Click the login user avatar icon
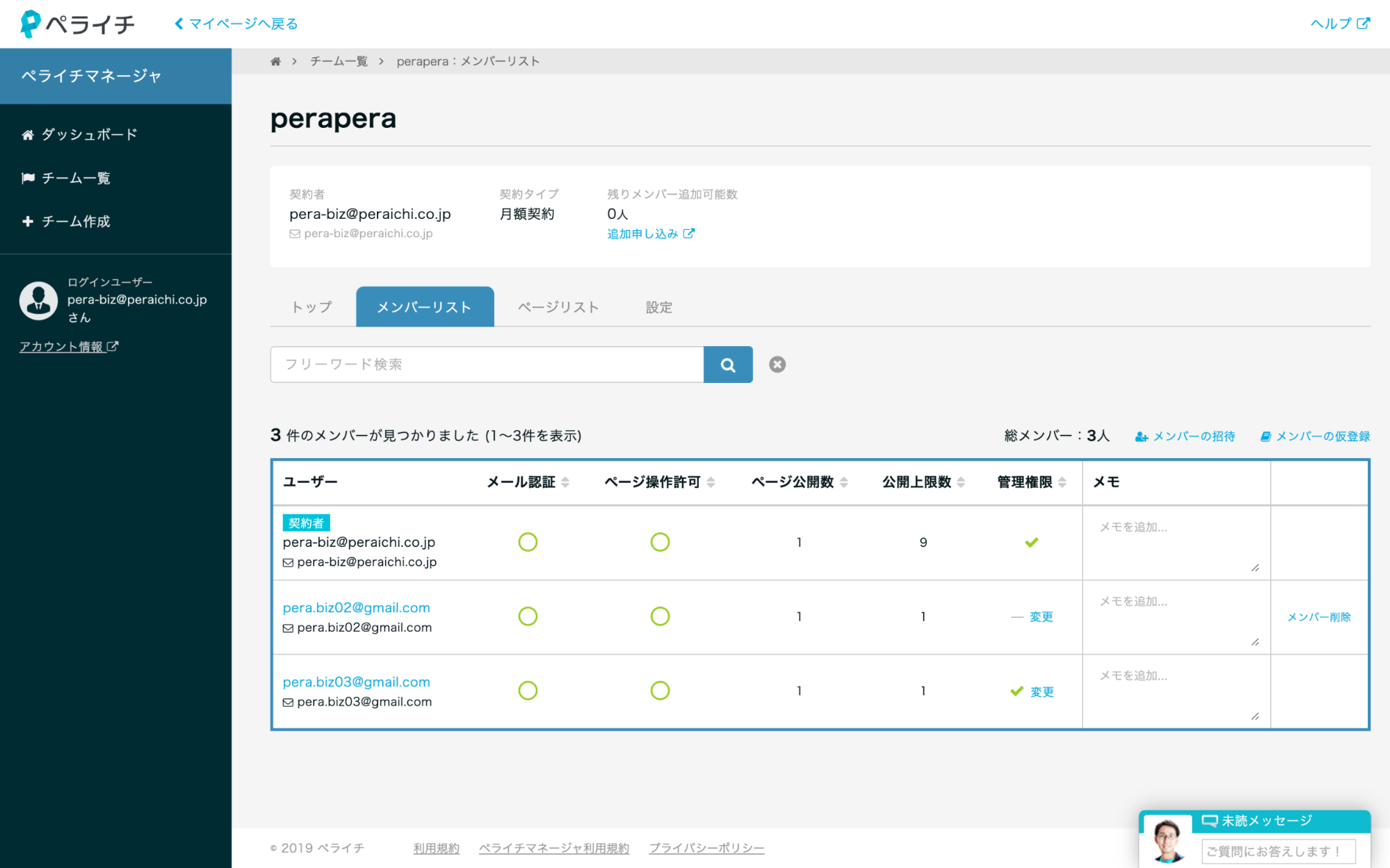 pyautogui.click(x=38, y=300)
